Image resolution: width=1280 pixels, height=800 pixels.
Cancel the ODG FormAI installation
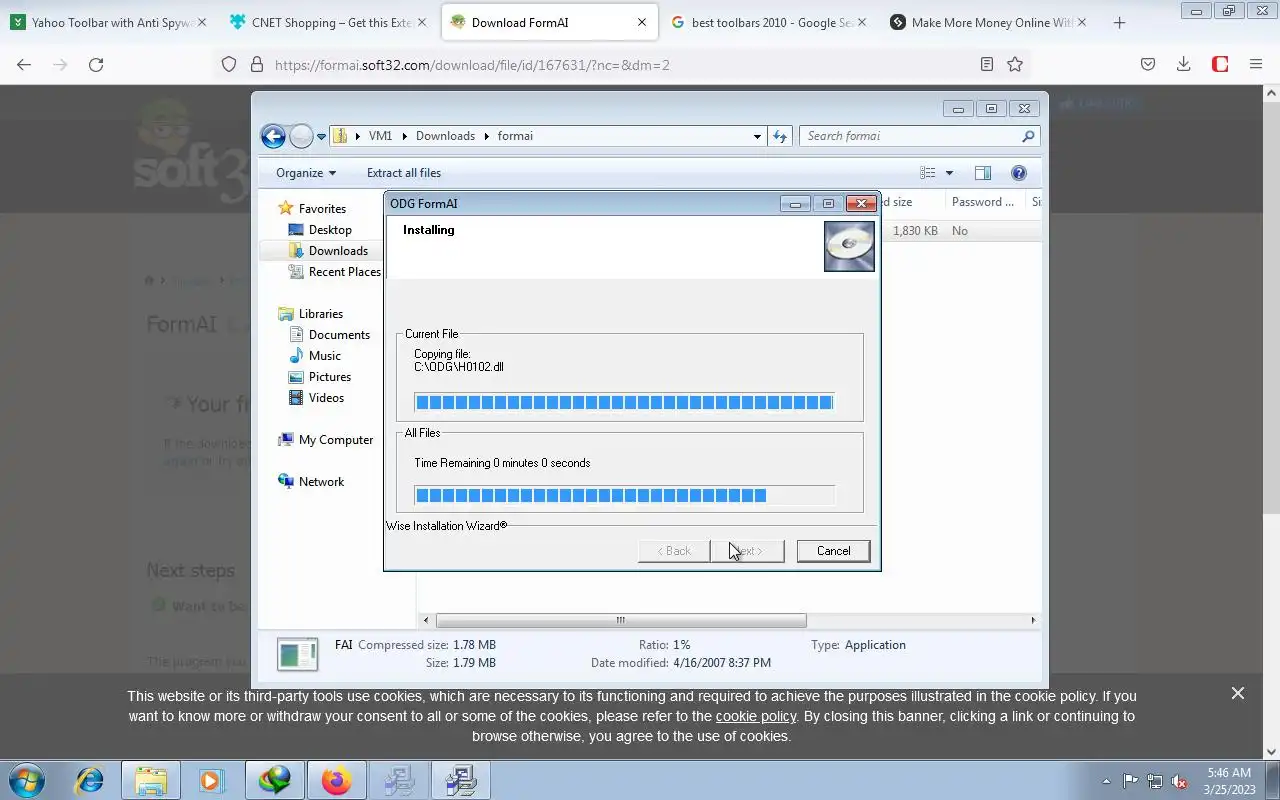coord(833,551)
